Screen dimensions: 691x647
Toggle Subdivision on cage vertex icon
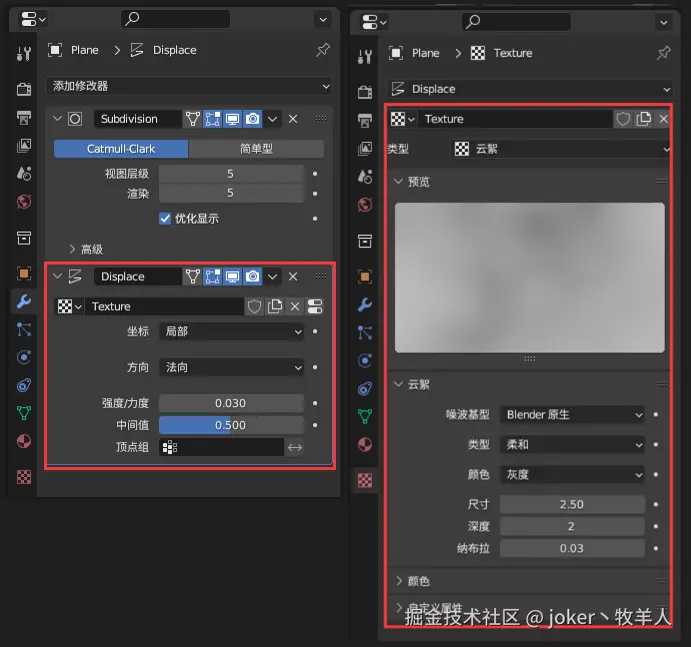pos(193,119)
